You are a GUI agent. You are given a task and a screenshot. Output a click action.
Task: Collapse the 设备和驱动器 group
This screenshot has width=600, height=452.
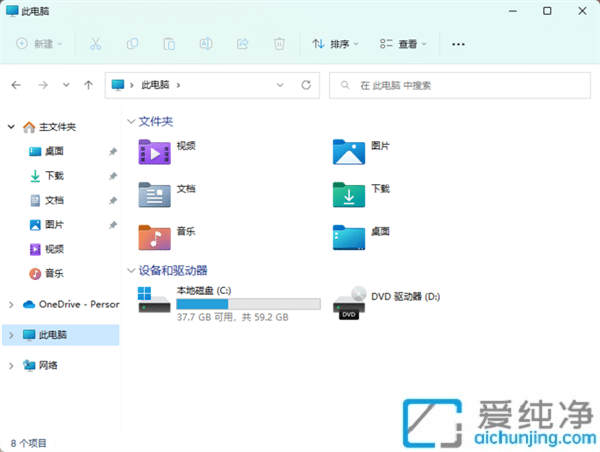(x=131, y=271)
